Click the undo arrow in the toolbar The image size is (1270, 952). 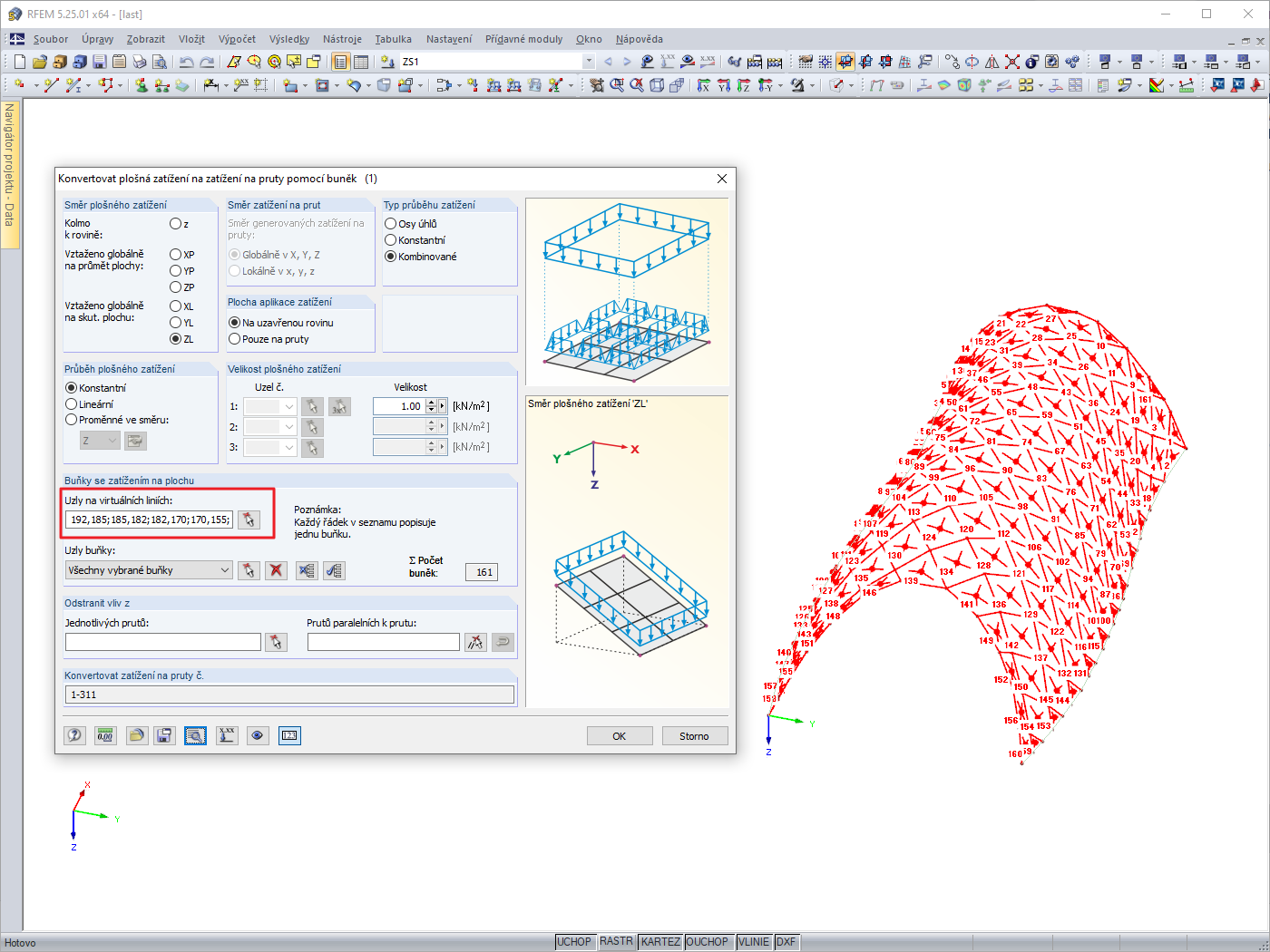pos(186,62)
